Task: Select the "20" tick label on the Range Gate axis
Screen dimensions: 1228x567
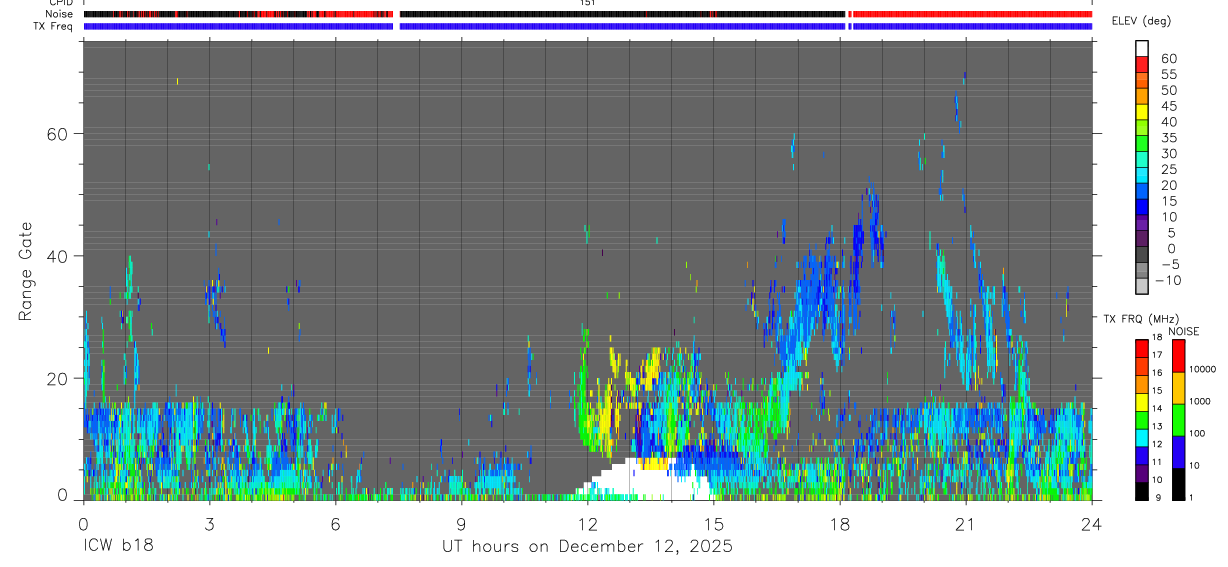Action: (x=58, y=378)
